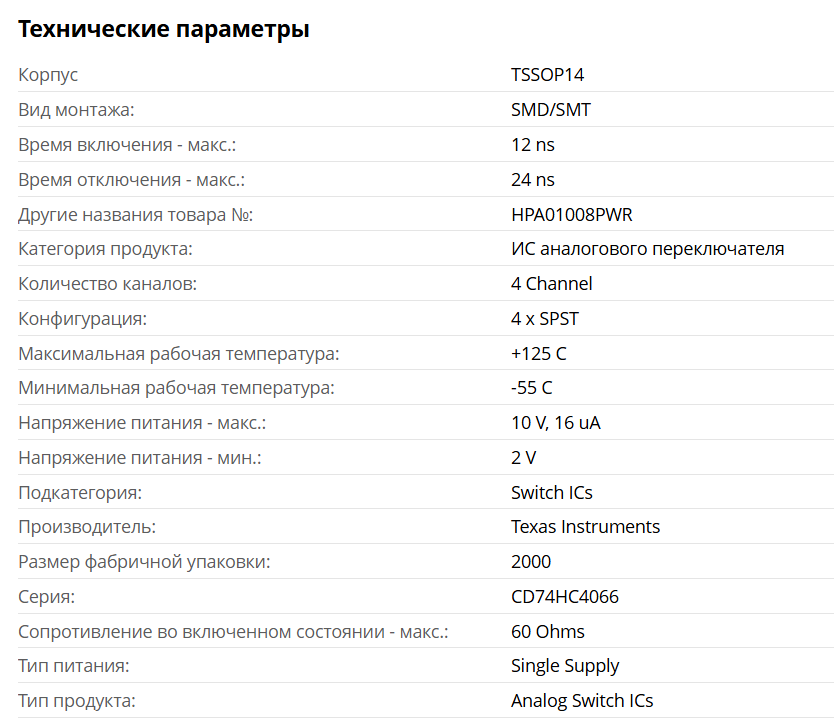Select the '+125 C' maximum temperature
Viewport: 834px width, 720px height.
538,354
